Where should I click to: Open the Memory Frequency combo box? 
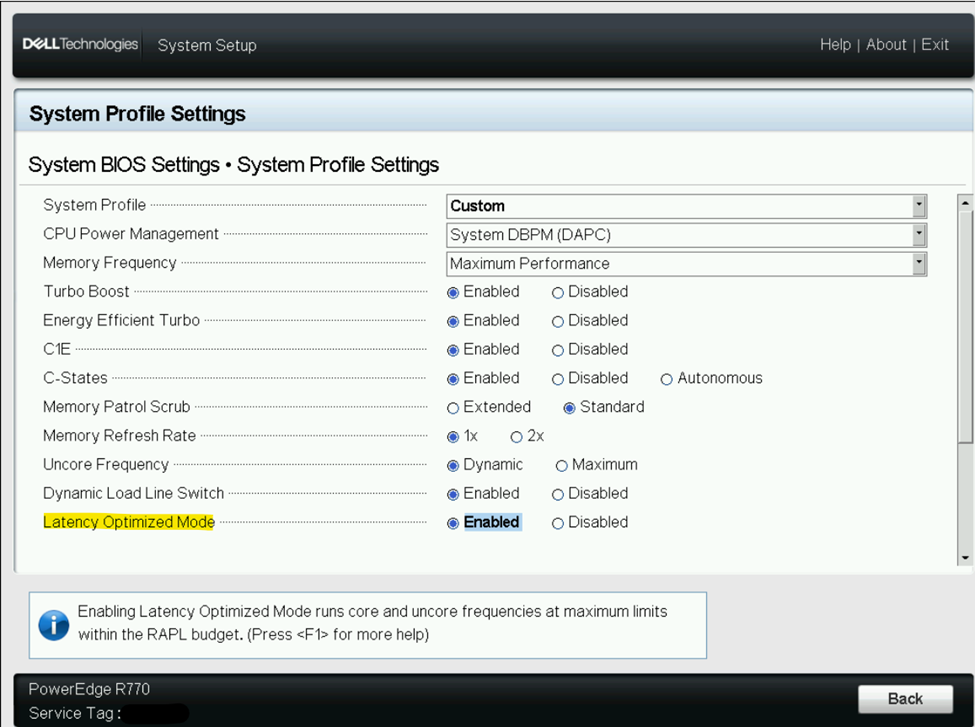(680, 264)
